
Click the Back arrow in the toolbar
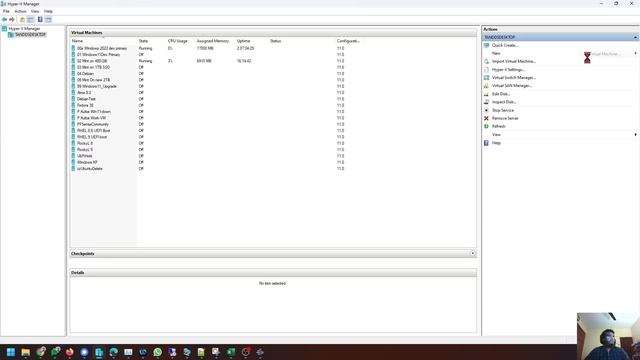(4, 20)
